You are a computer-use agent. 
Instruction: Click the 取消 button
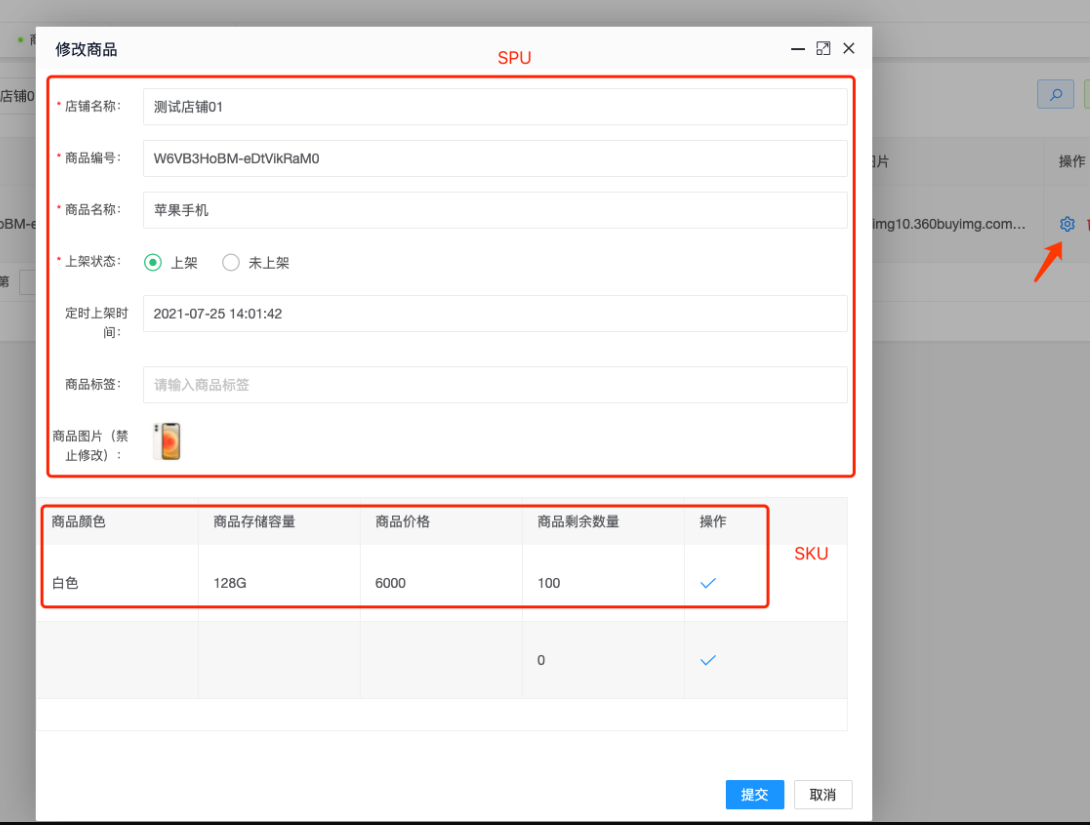click(x=823, y=794)
